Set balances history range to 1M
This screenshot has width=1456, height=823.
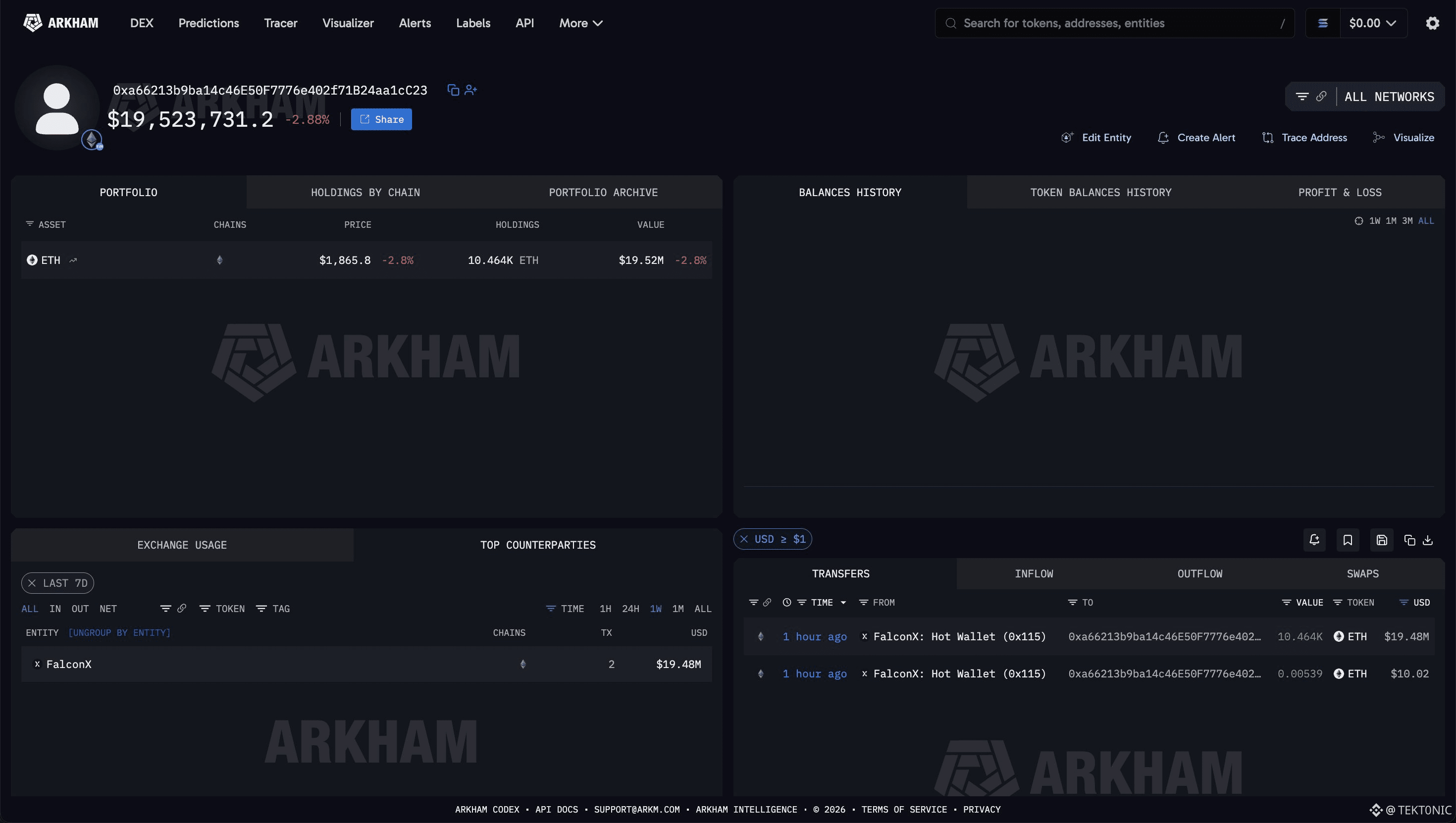[1391, 221]
